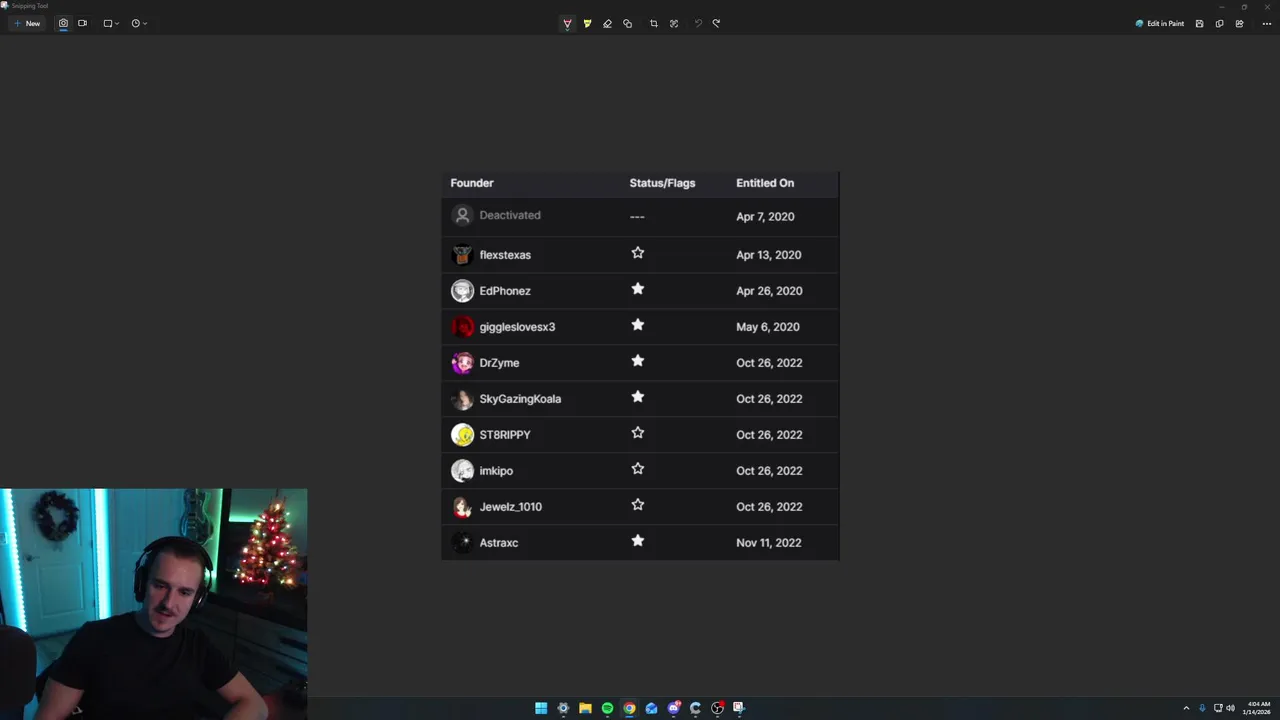Open Discord from the taskbar

tap(674, 708)
